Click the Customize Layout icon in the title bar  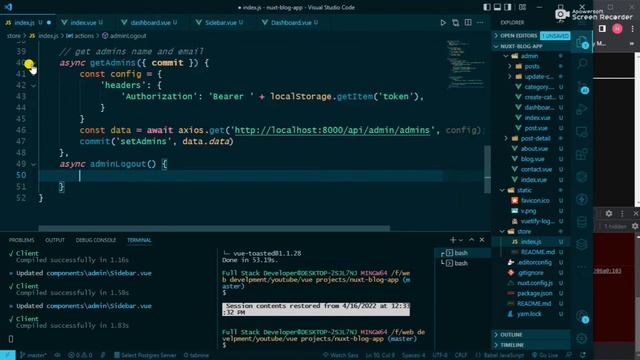(x=522, y=7)
